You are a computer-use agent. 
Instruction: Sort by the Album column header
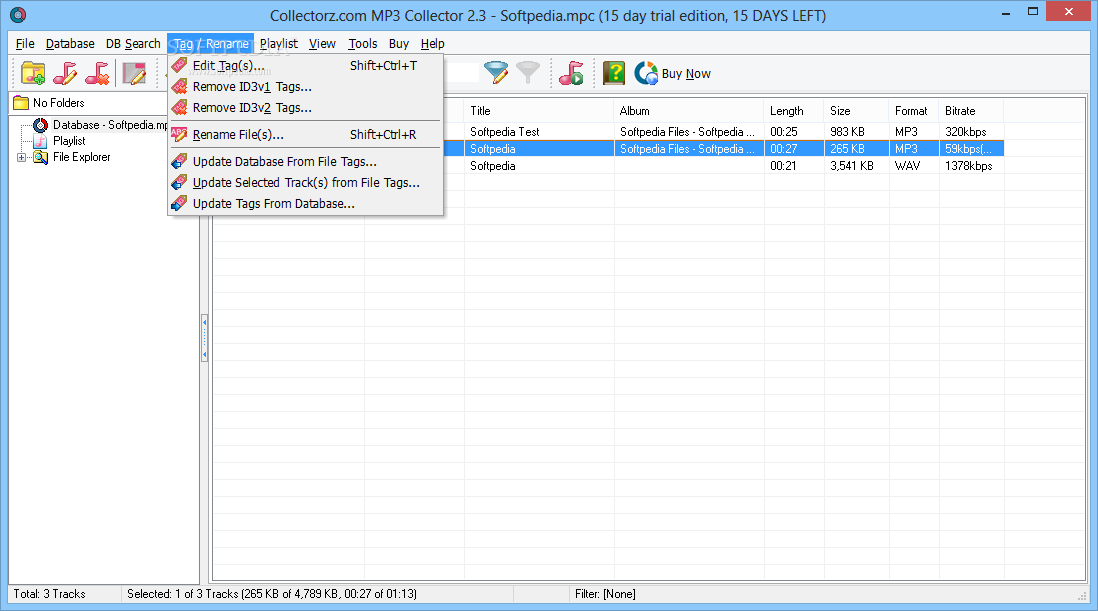pos(688,111)
